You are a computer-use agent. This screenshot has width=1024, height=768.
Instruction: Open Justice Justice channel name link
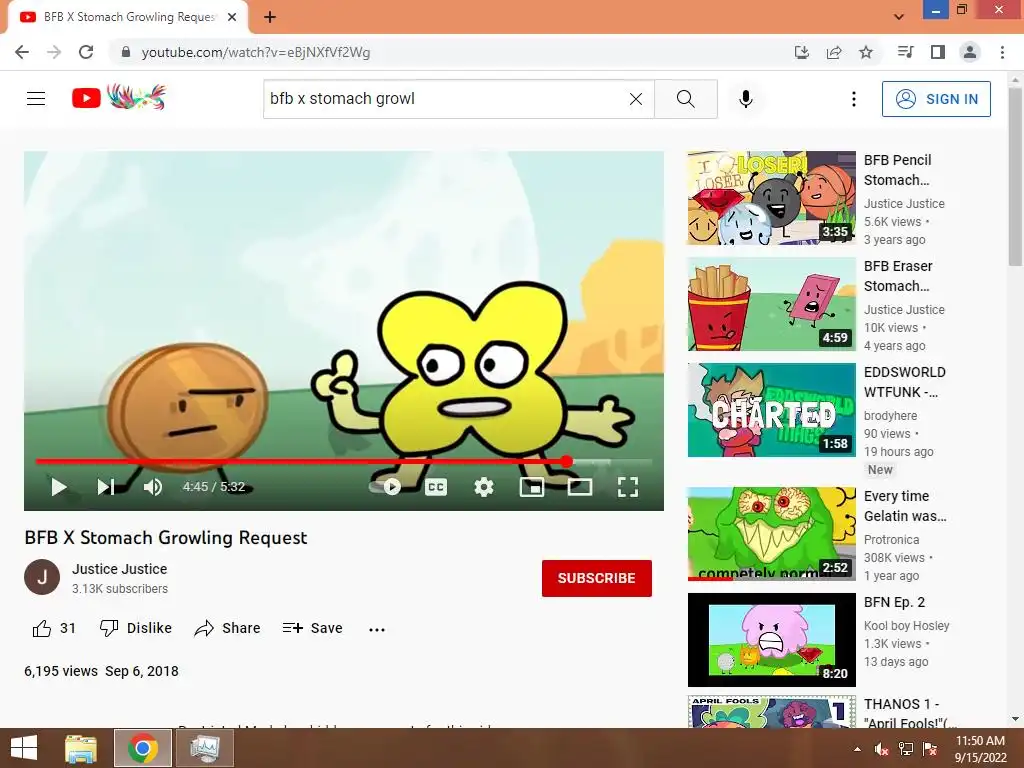[120, 569]
